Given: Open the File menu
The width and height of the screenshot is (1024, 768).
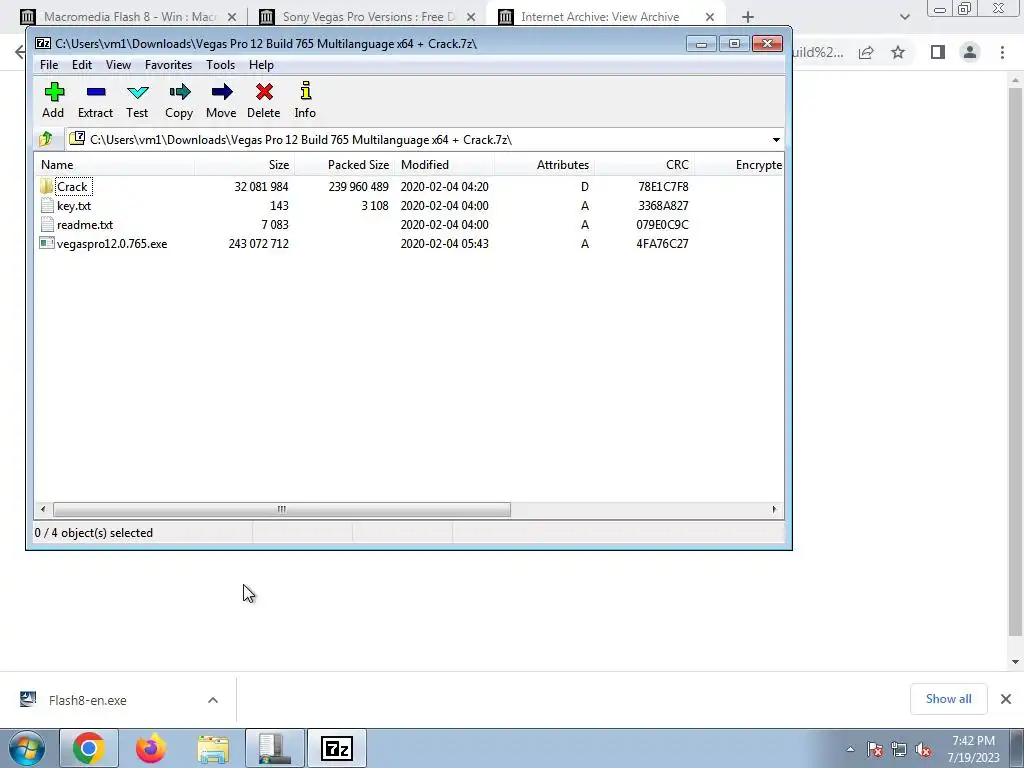Looking at the screenshot, I should (49, 65).
